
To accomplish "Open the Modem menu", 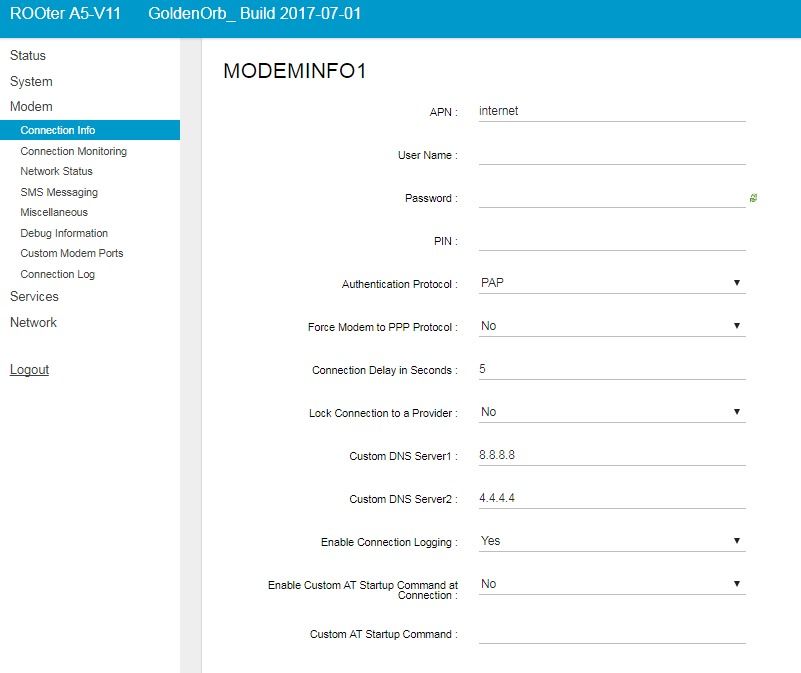I will (31, 106).
